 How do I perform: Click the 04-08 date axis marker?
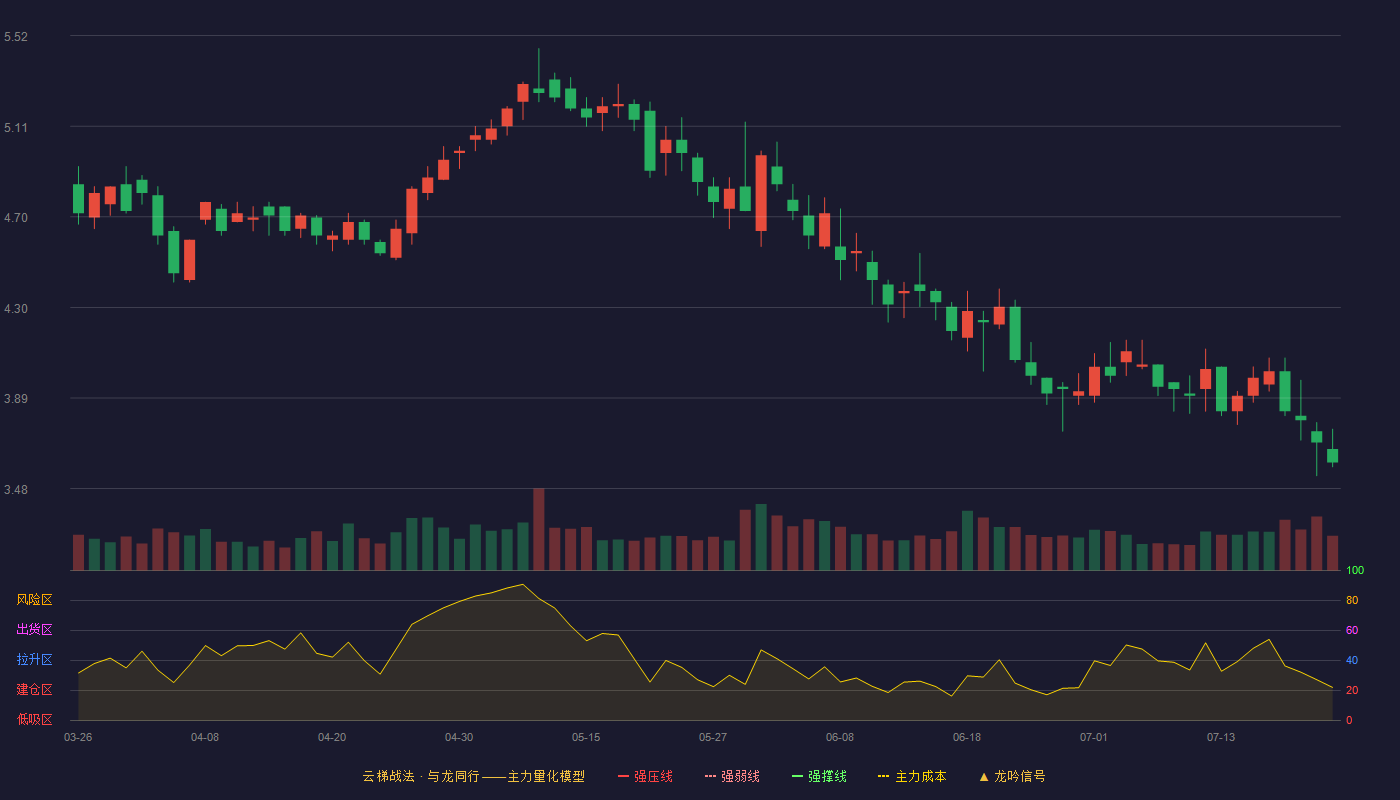pyautogui.click(x=205, y=738)
